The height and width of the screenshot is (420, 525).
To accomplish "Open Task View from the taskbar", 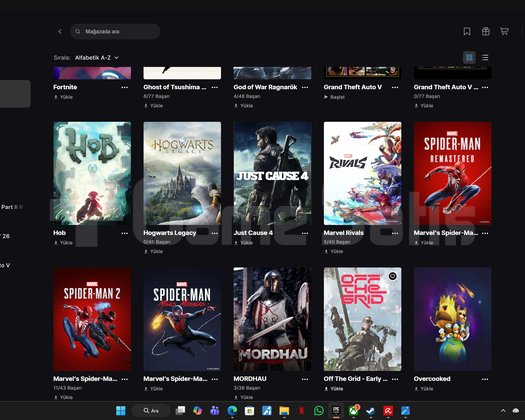I will coord(180,411).
